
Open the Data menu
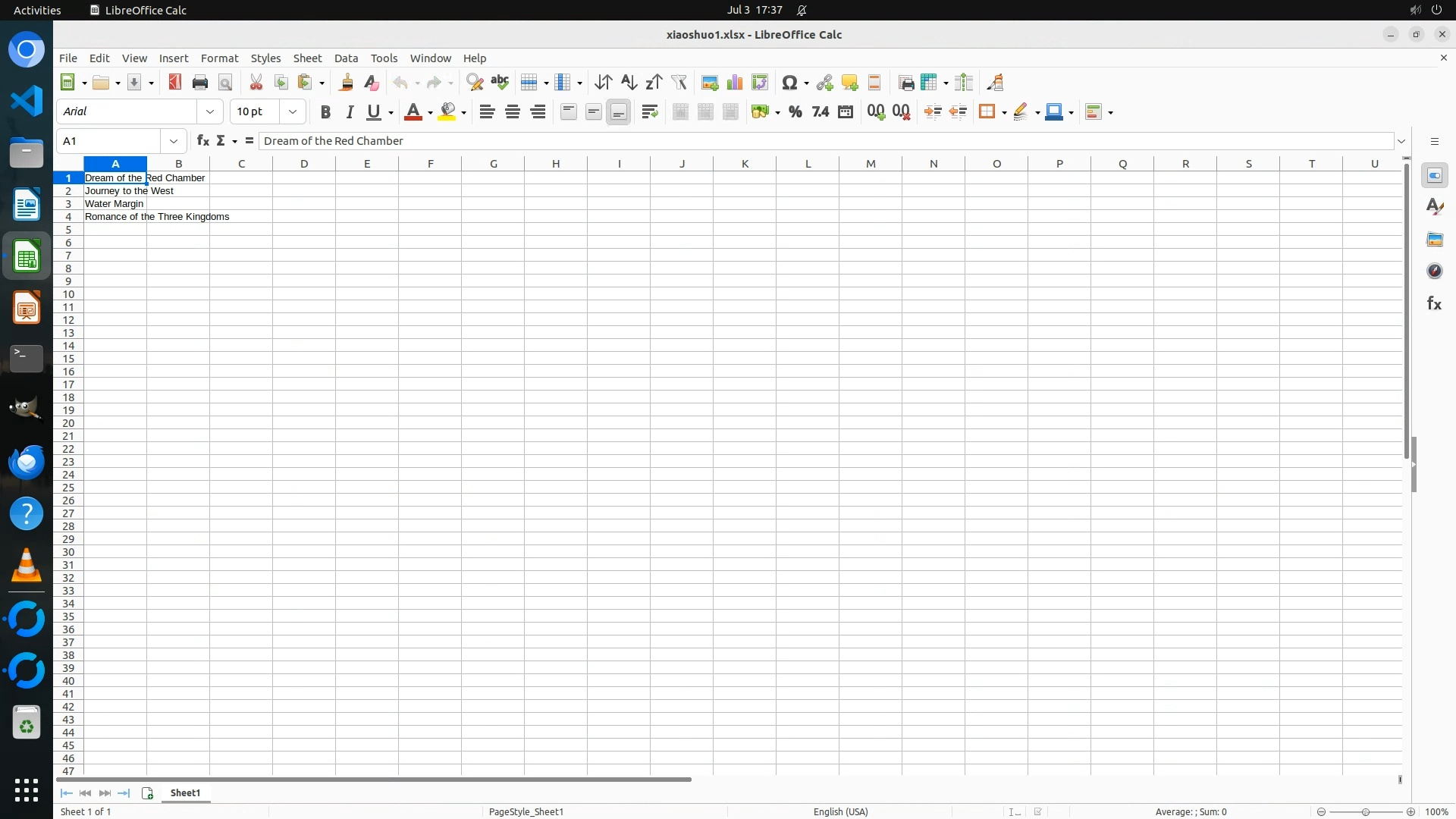(x=346, y=58)
